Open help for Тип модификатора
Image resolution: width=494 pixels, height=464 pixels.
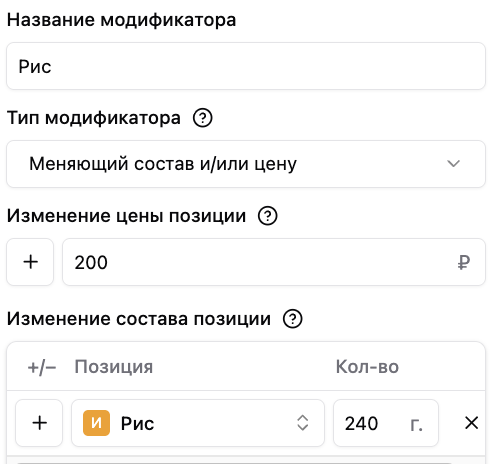coord(202,118)
